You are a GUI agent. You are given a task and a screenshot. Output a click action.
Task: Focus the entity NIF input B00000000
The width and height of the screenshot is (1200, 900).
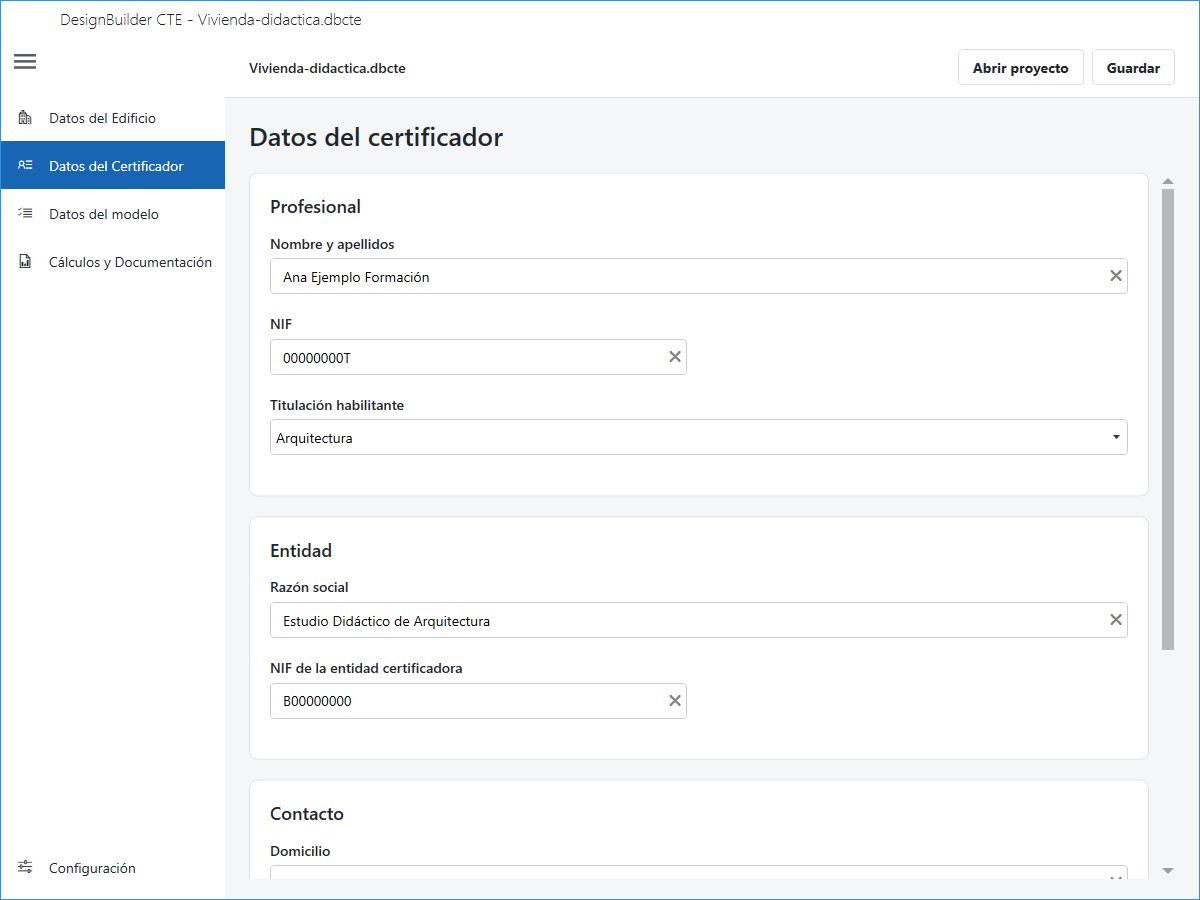(478, 701)
